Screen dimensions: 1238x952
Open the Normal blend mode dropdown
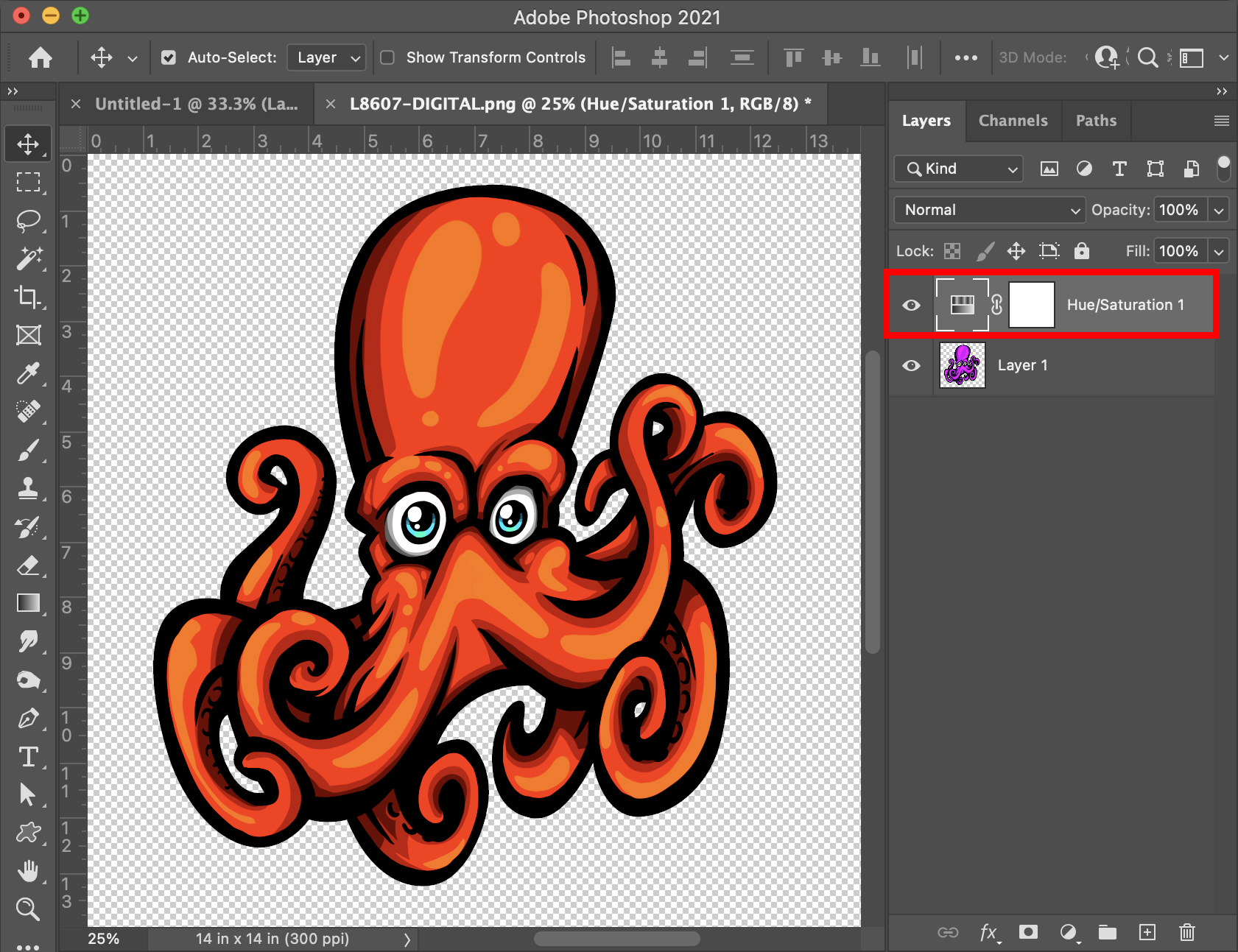[x=989, y=210]
